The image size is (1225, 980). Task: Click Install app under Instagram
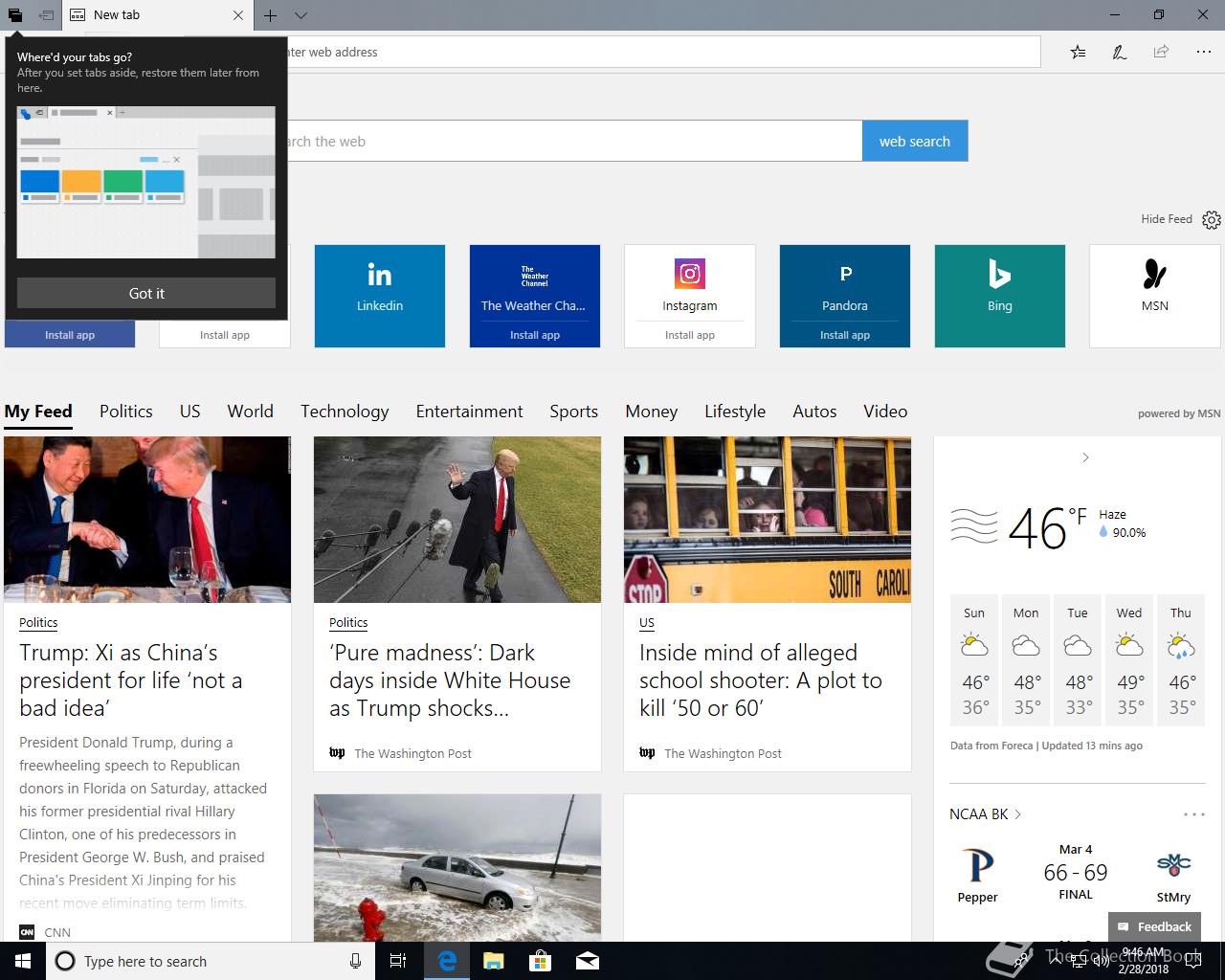point(690,335)
